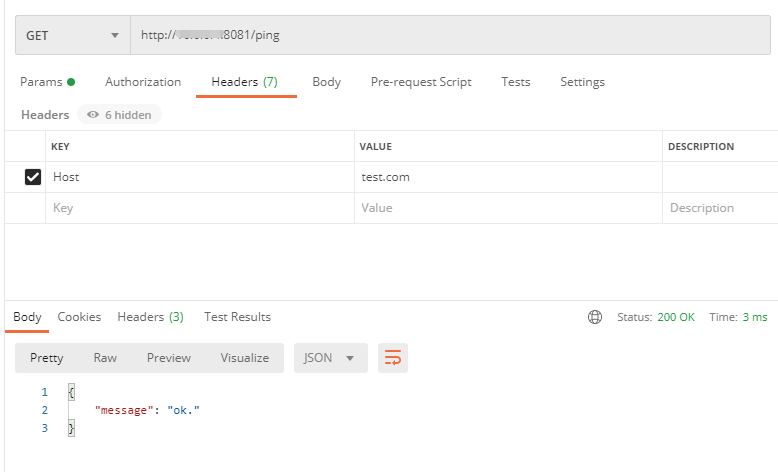Click the request URL input field
The image size is (778, 472).
tap(450, 35)
